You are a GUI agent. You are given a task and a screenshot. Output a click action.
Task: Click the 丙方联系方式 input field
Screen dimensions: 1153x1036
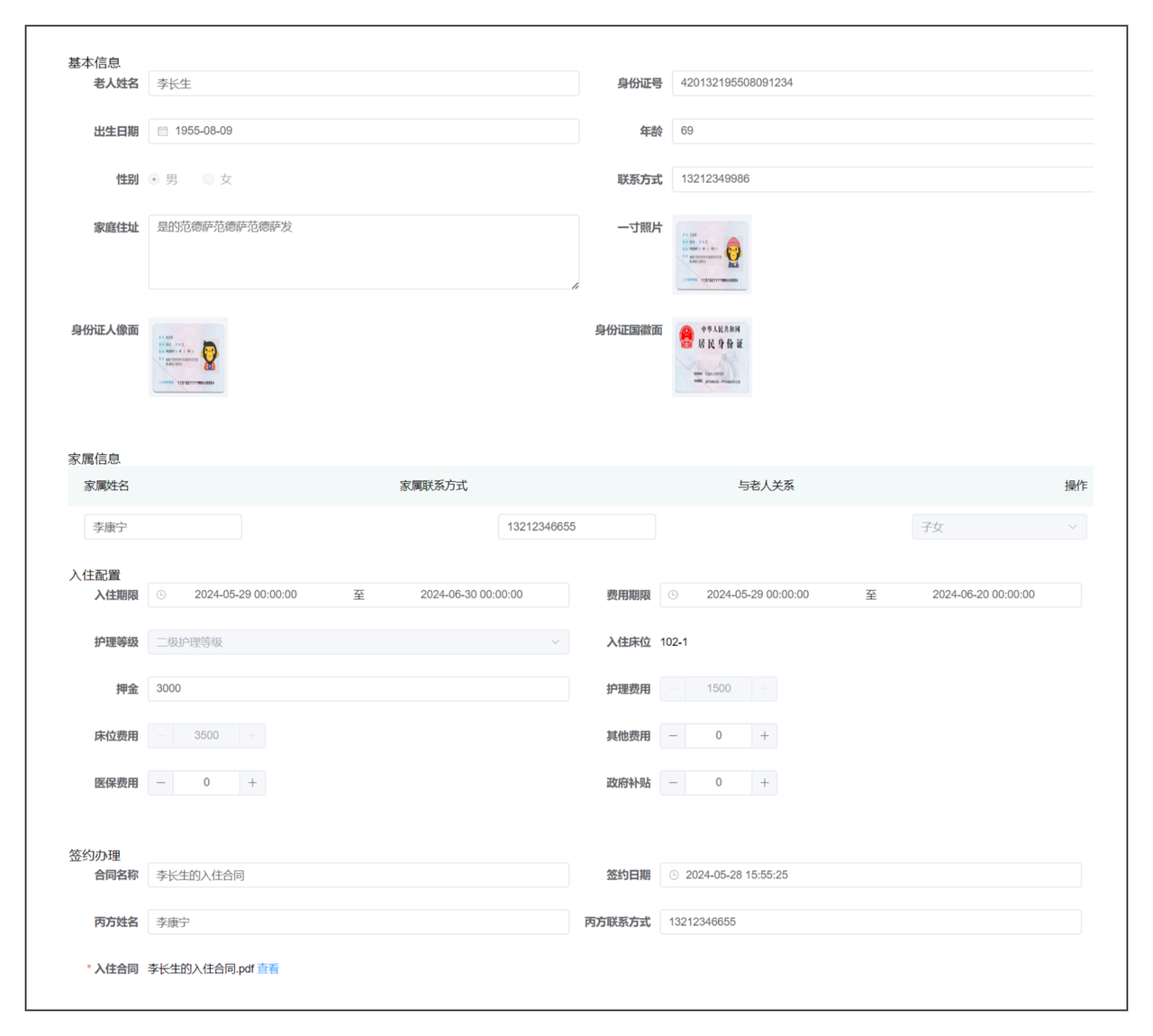(x=870, y=922)
